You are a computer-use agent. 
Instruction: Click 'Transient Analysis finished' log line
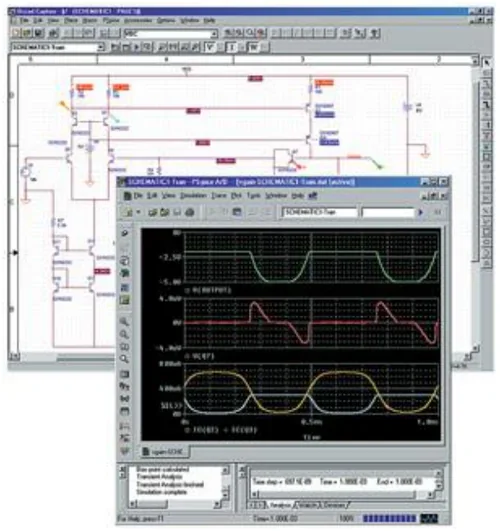(170, 484)
